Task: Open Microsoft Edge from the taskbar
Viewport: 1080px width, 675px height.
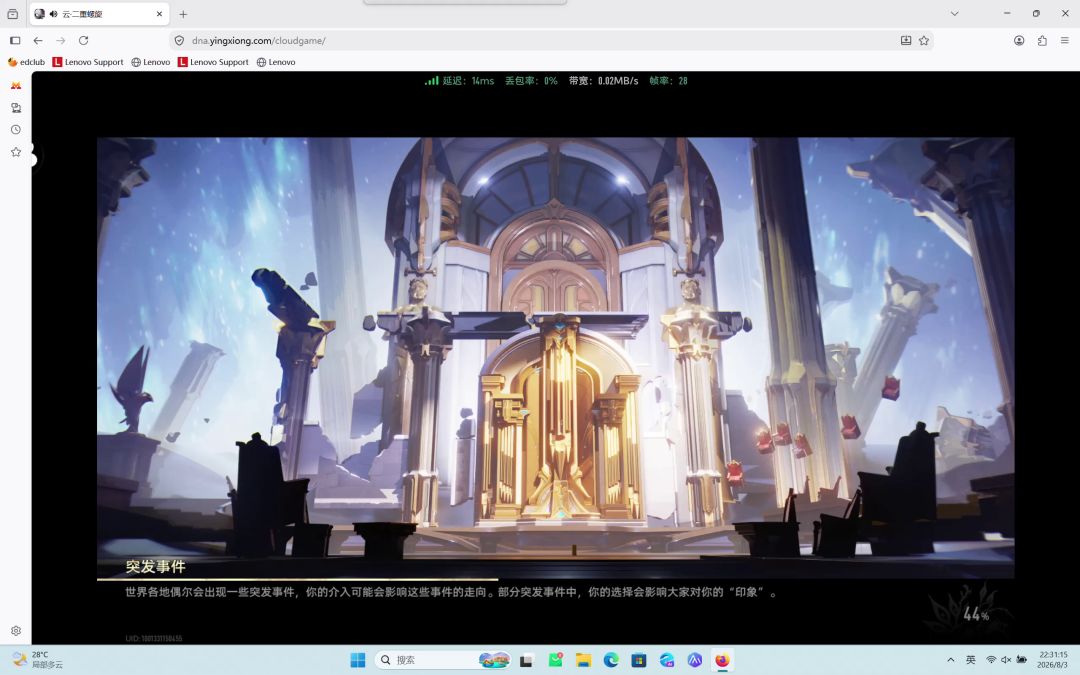Action: pyautogui.click(x=611, y=660)
